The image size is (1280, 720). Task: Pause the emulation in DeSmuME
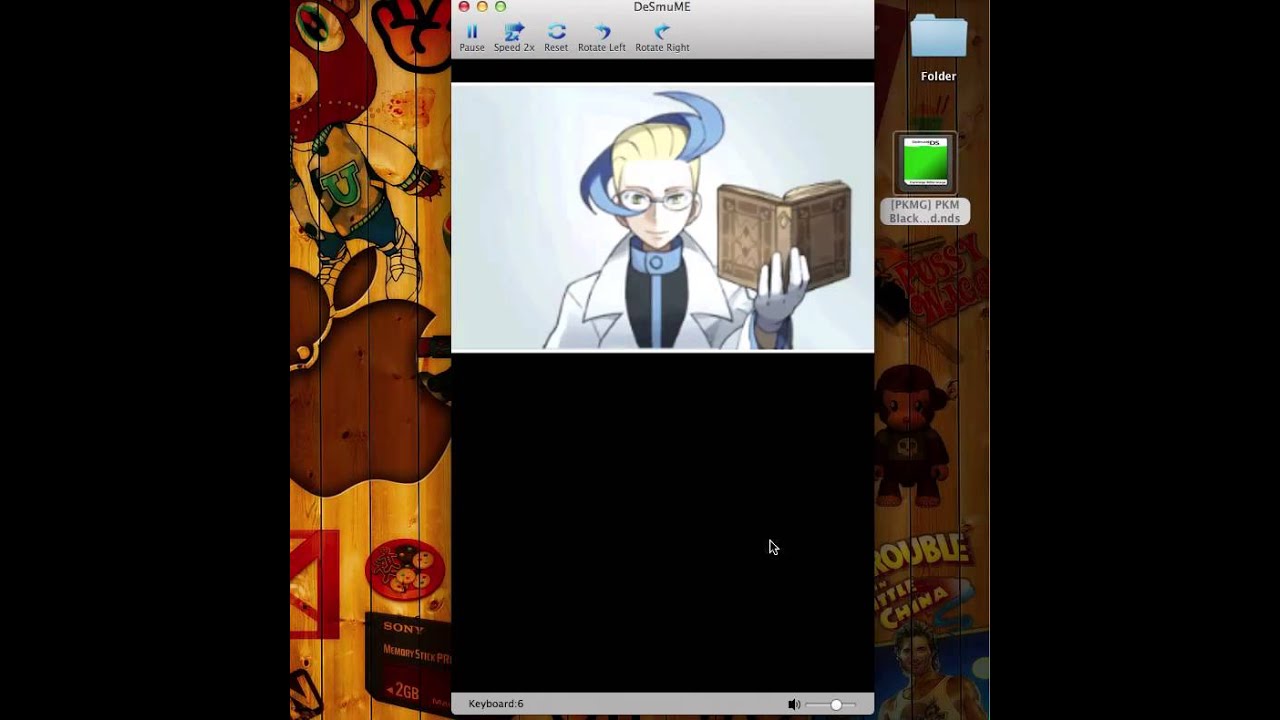pyautogui.click(x=472, y=38)
